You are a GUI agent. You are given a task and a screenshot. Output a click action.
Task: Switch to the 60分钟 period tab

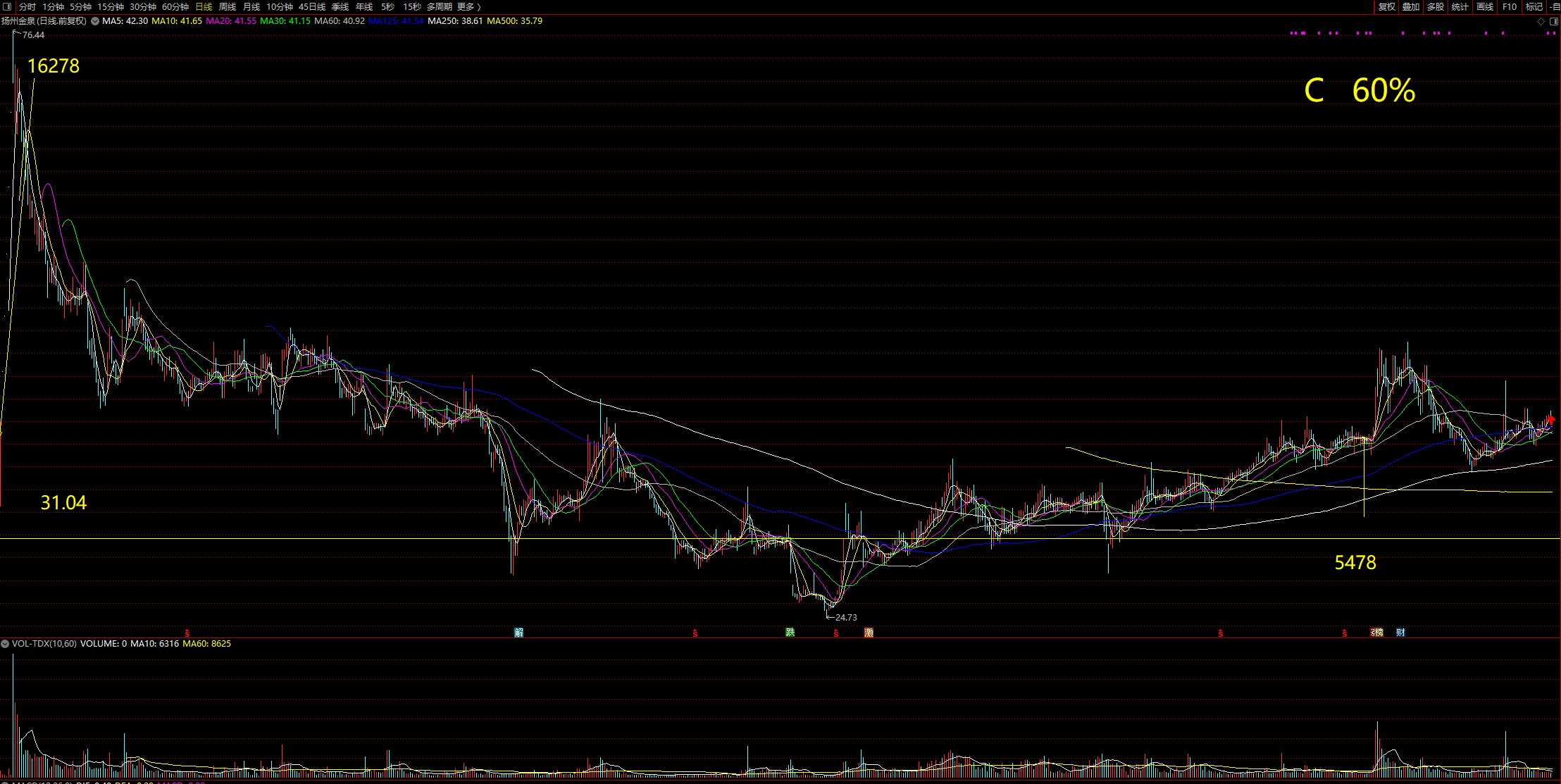point(175,6)
